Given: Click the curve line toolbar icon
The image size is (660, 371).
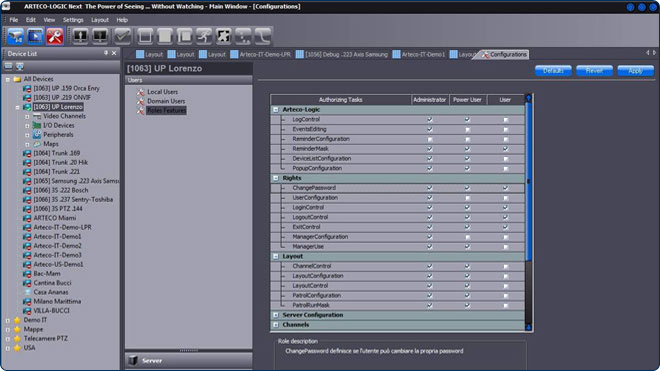Looking at the screenshot, I should click(263, 36).
